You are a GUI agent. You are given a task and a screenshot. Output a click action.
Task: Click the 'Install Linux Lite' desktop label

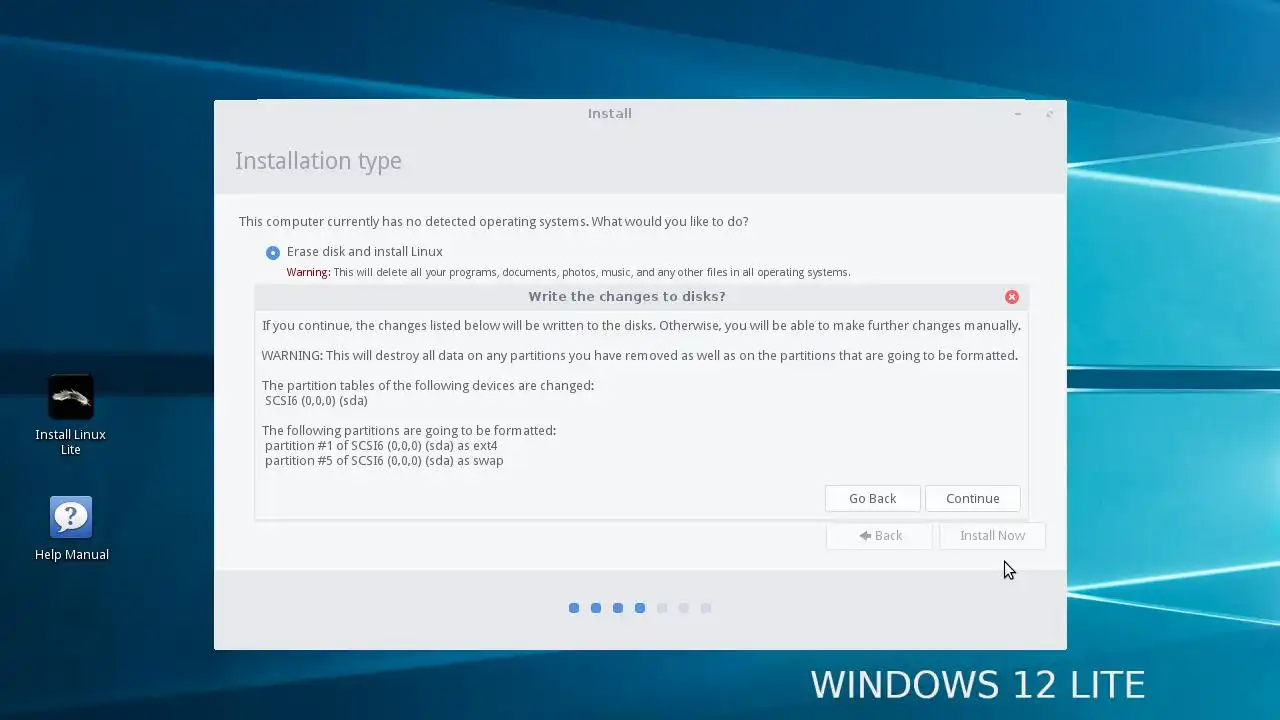[71, 442]
